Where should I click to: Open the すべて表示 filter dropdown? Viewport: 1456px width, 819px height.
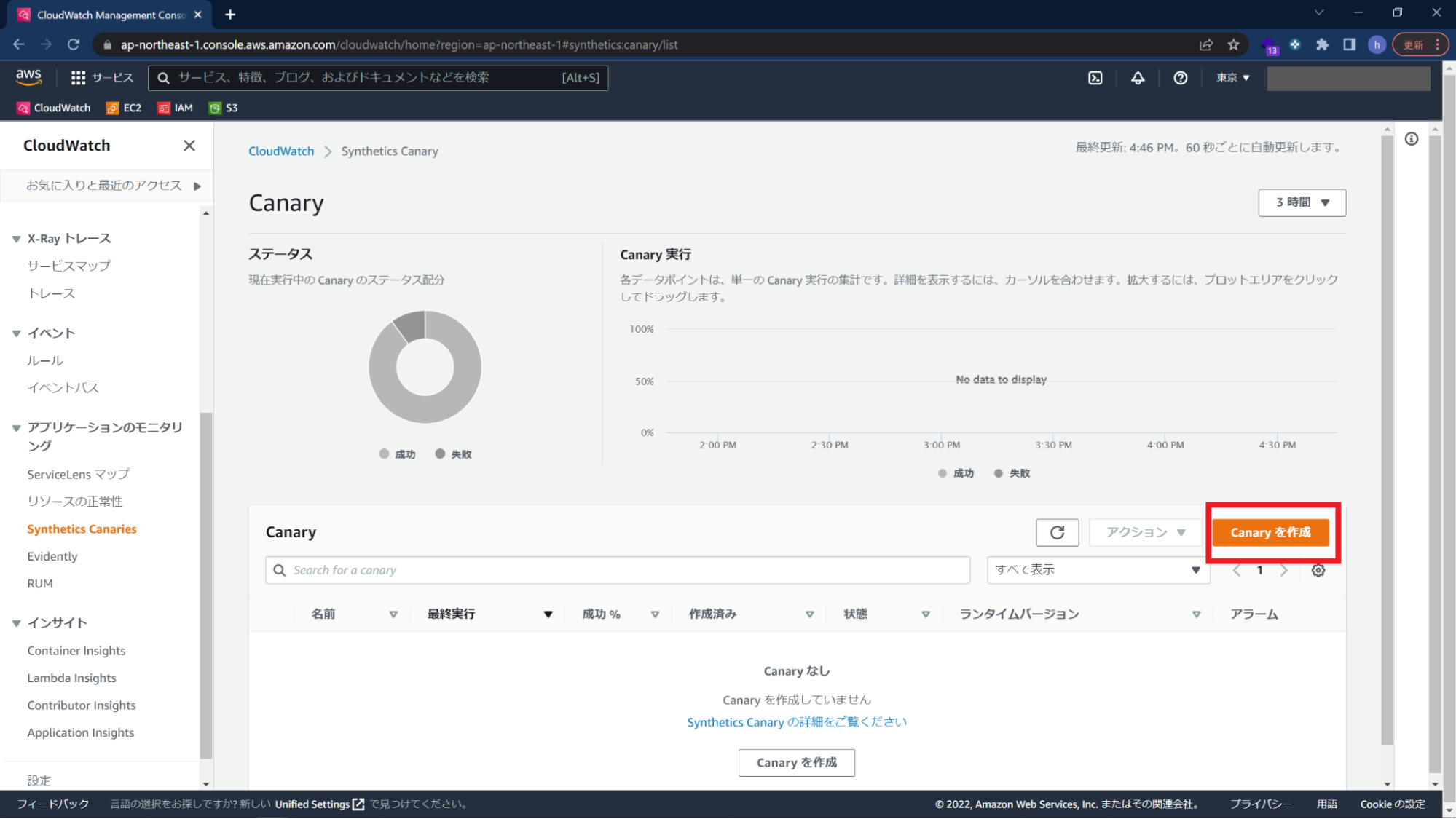click(1098, 570)
